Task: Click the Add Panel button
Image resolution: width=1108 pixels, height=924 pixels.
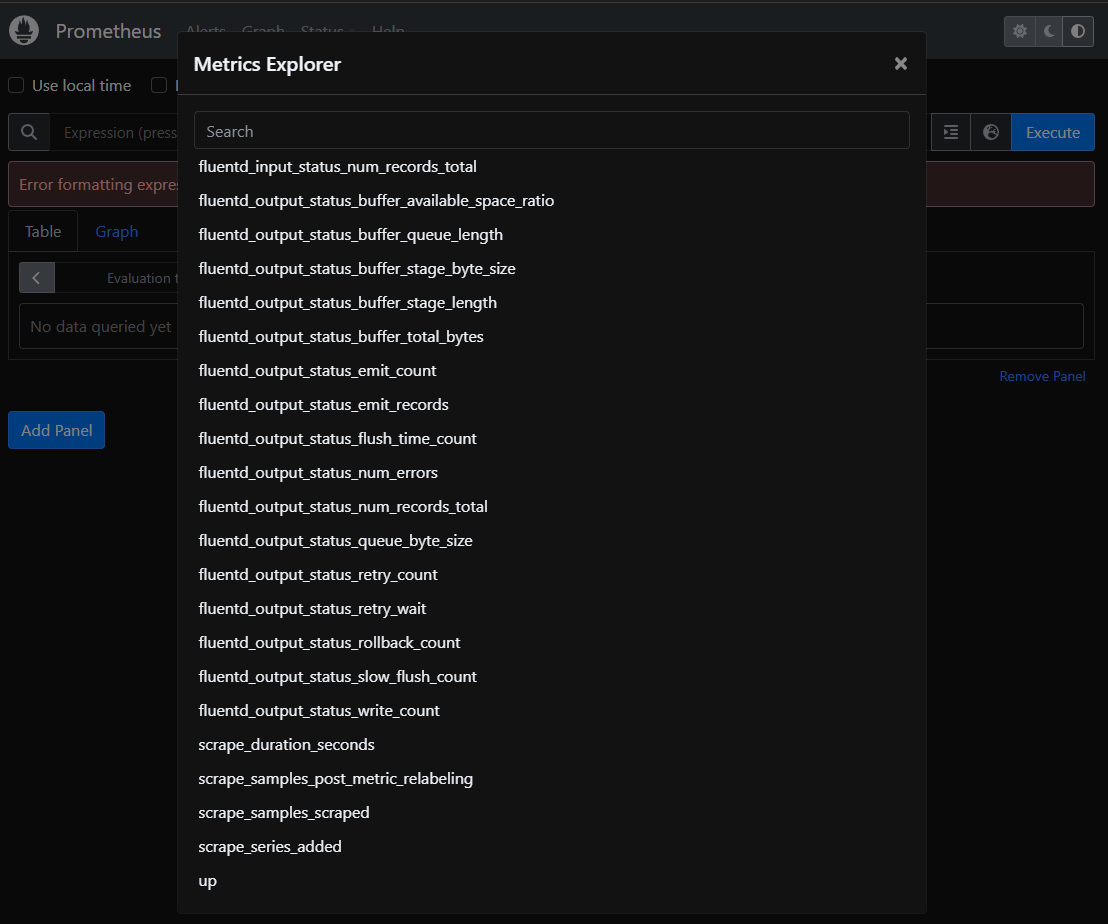Action: pyautogui.click(x=57, y=430)
